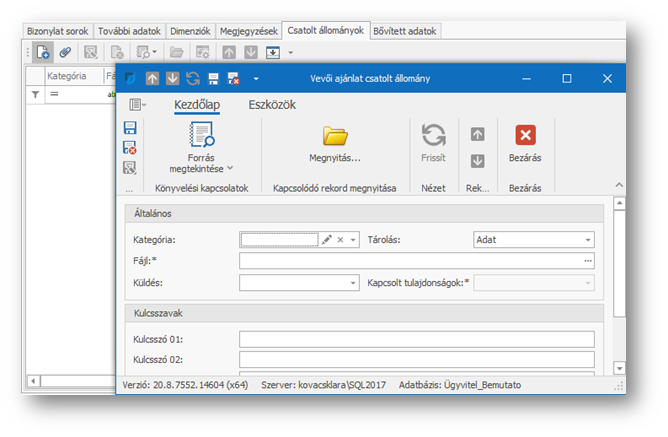Open the Bővített adatok tab
Viewport: 668px width, 437px height.
click(404, 31)
